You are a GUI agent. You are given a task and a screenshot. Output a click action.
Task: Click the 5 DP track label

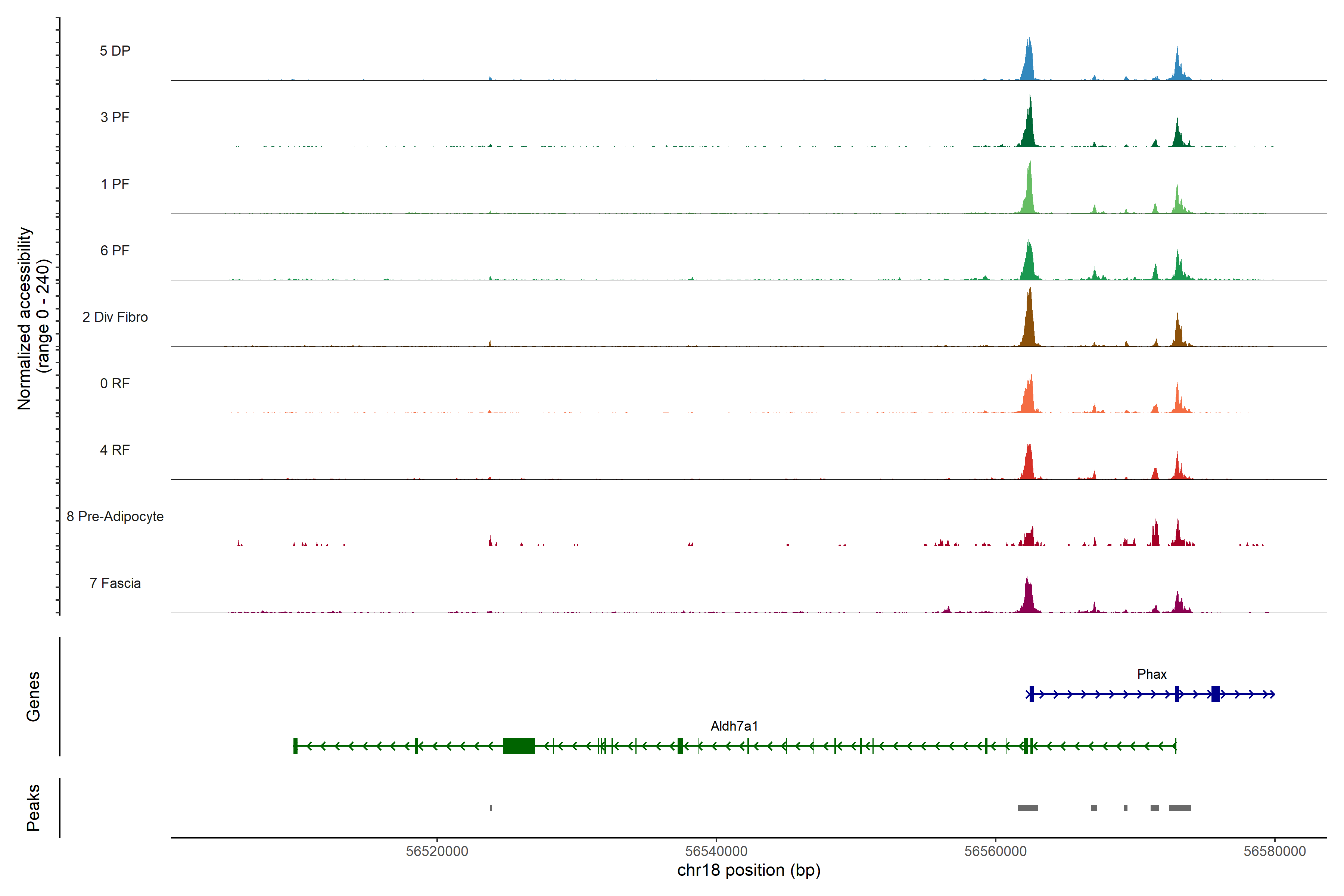[115, 51]
